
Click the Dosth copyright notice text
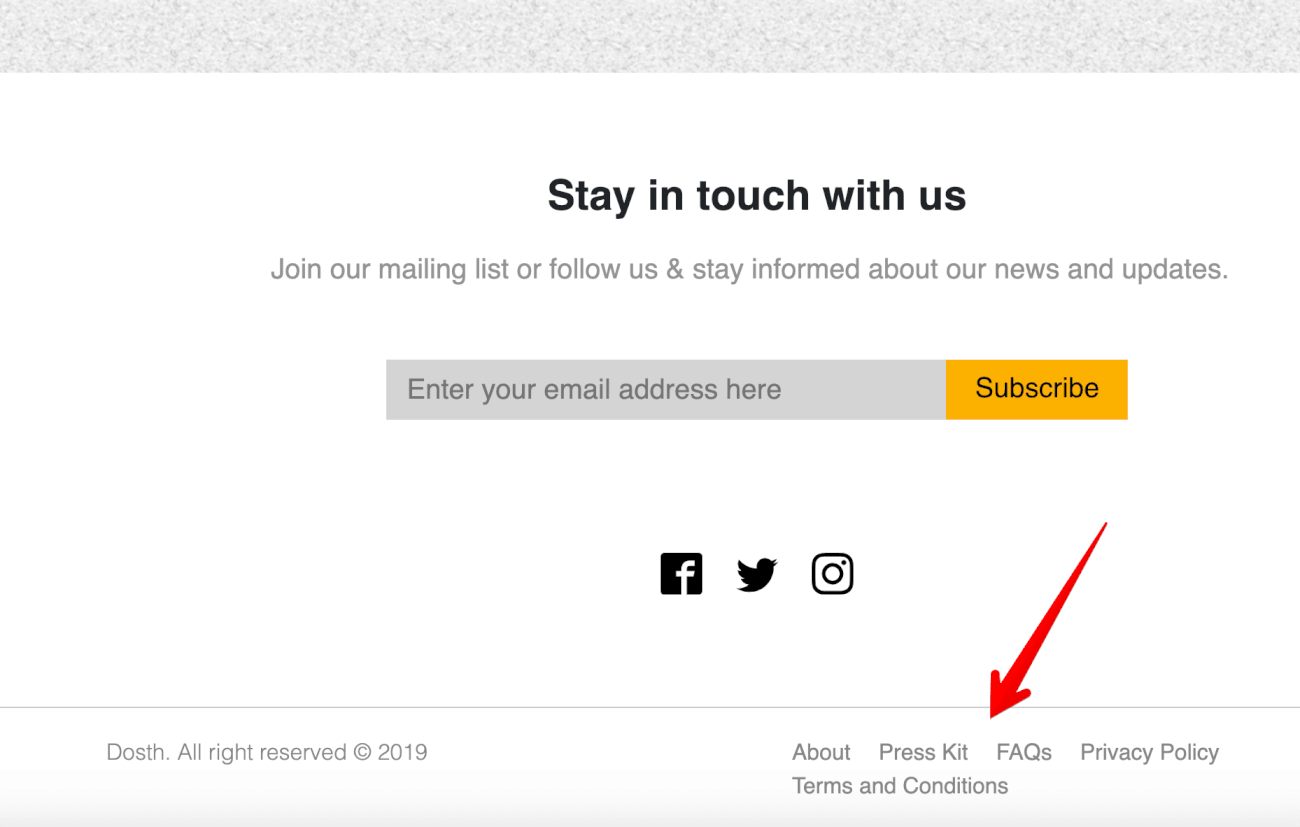click(267, 752)
